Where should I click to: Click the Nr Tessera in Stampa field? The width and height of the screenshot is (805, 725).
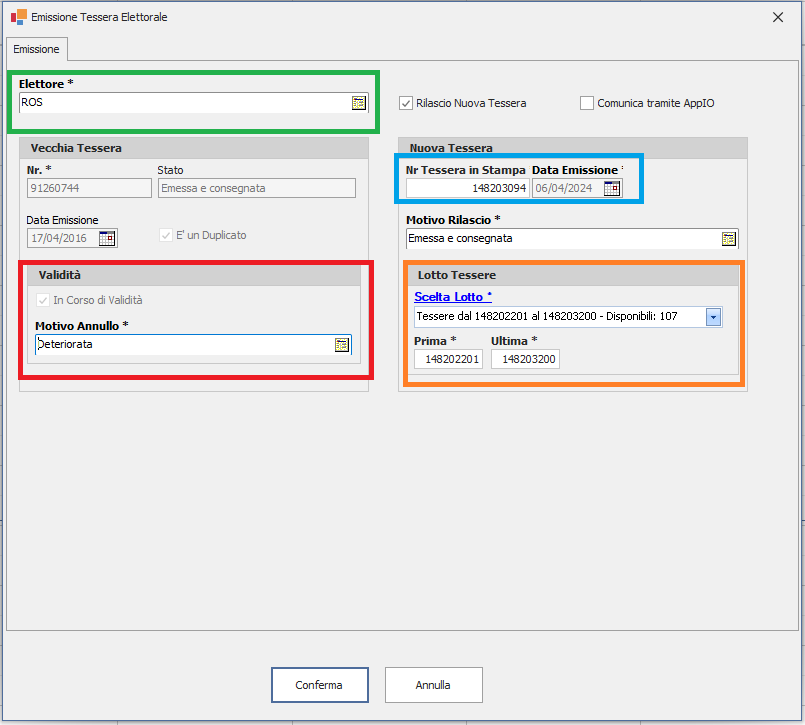(x=468, y=188)
